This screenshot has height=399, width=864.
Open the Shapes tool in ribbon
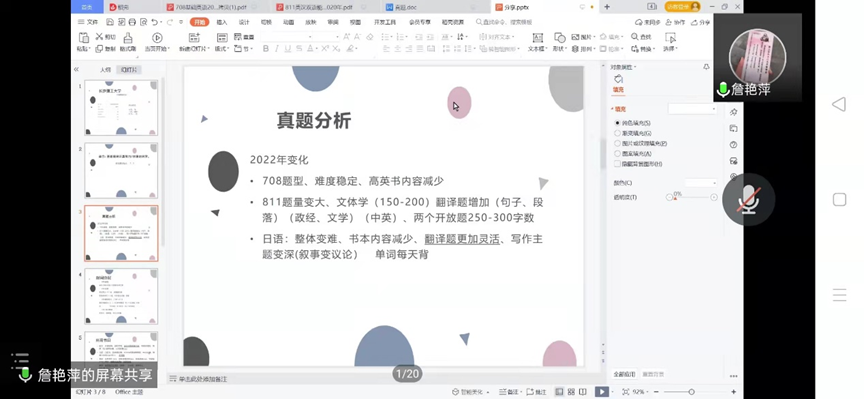[560, 37]
